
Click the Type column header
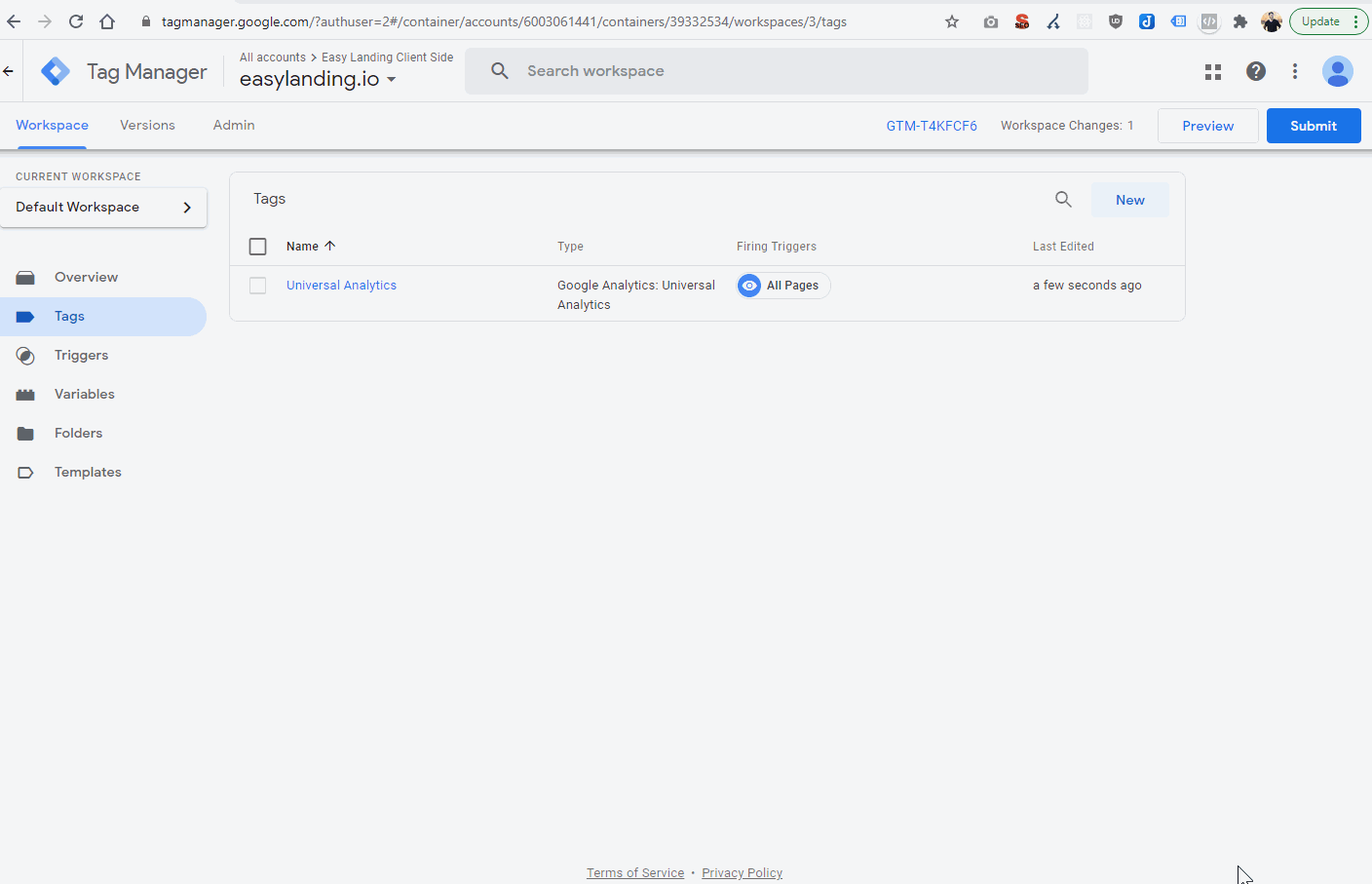tap(570, 247)
